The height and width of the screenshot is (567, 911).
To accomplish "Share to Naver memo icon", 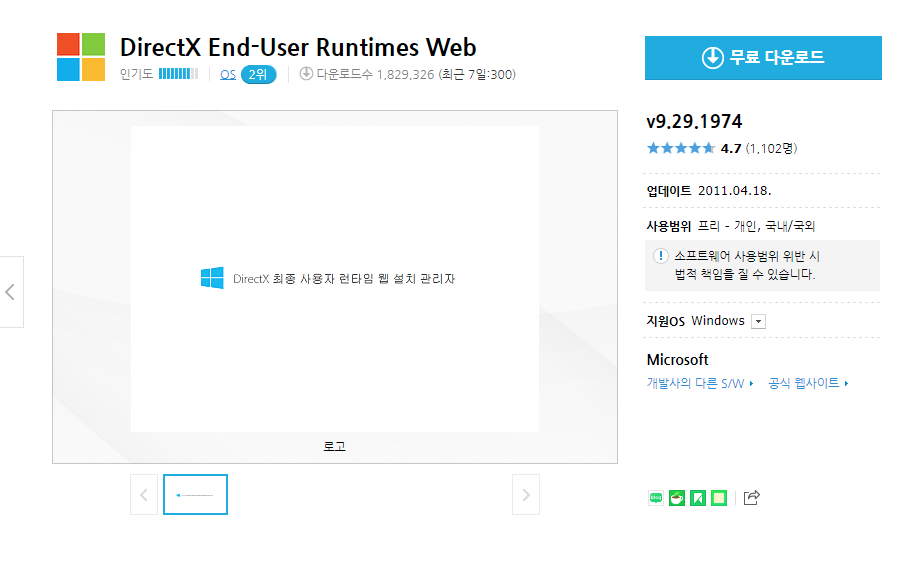I will (x=719, y=498).
